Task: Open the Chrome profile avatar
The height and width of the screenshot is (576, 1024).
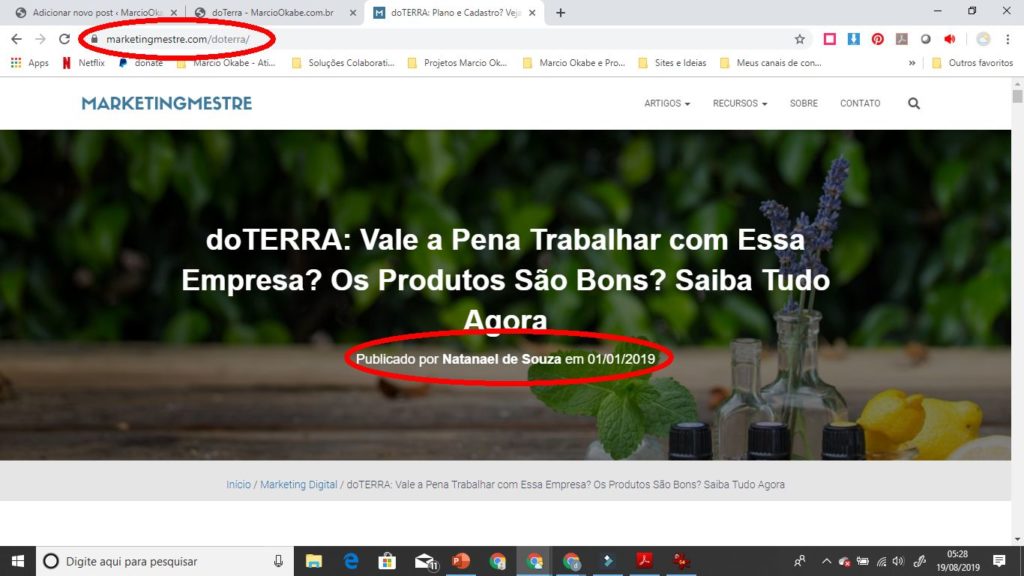Action: (983, 39)
